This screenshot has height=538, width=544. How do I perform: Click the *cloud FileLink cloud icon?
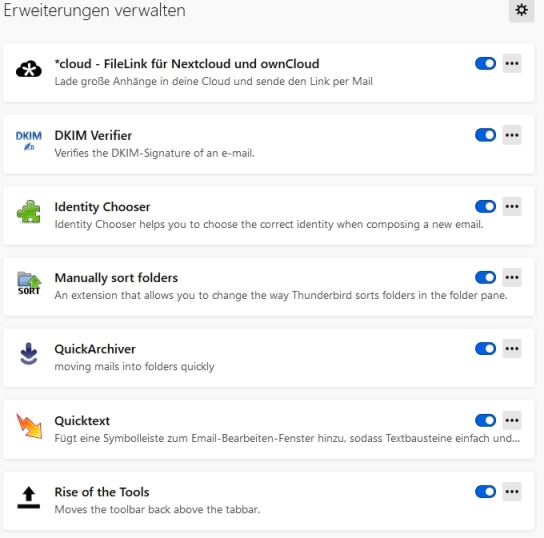[x=29, y=69]
